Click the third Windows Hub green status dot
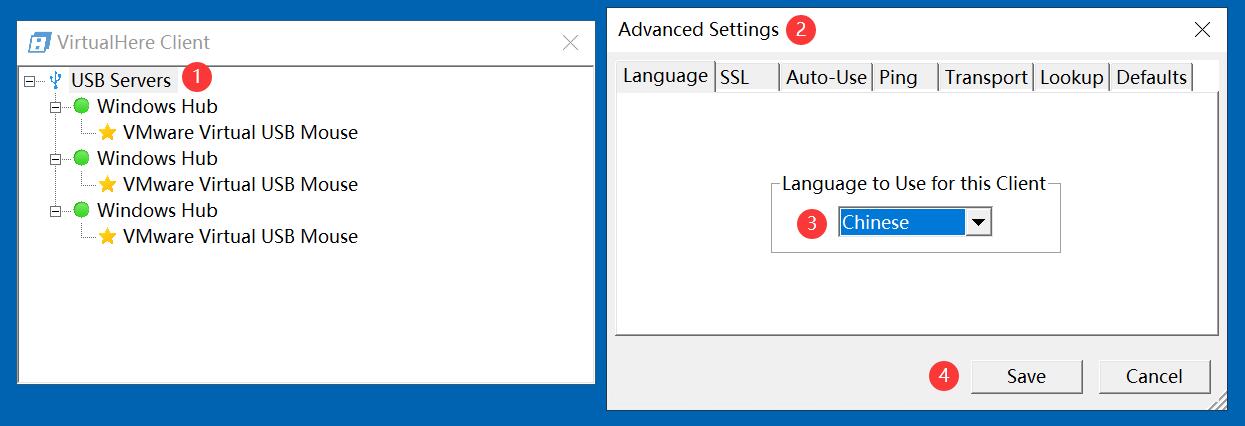This screenshot has width=1245, height=426. (x=81, y=210)
